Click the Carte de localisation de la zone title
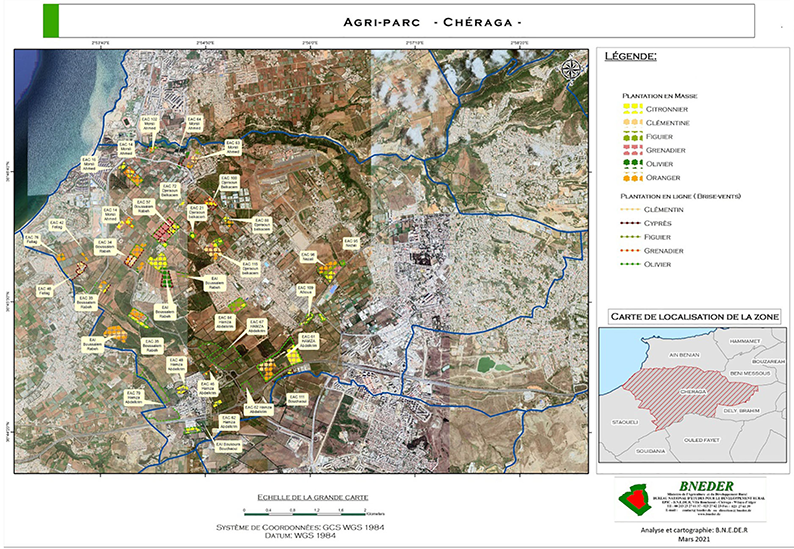The width and height of the screenshot is (794, 549). pos(691,317)
